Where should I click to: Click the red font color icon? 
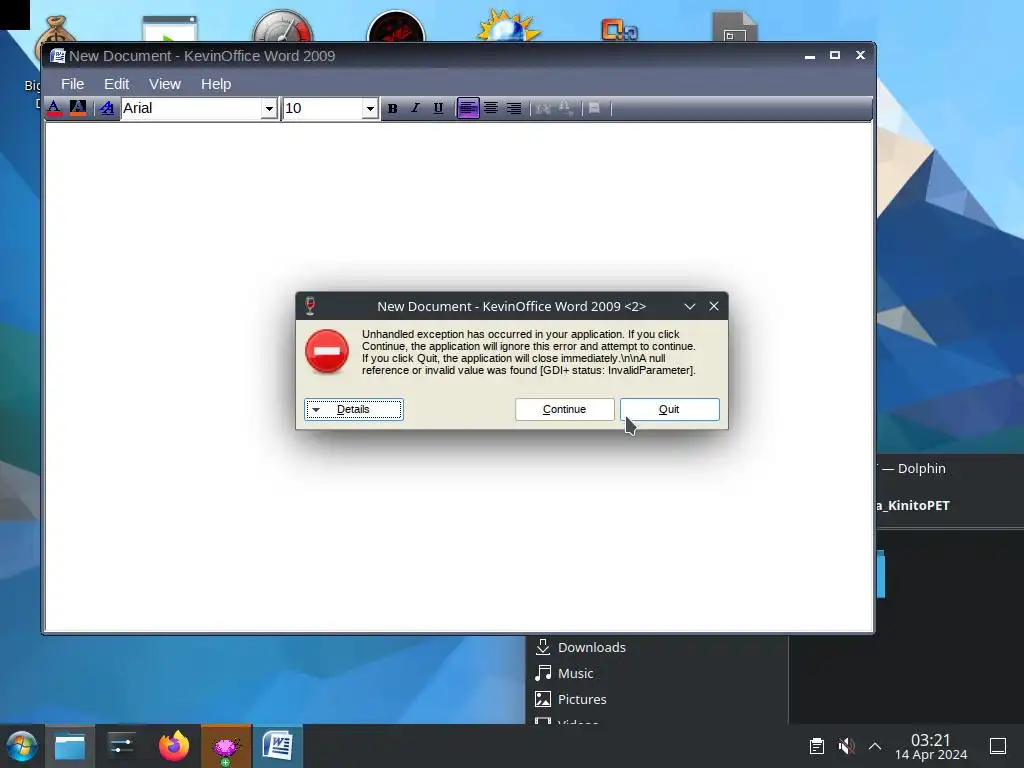tap(55, 108)
